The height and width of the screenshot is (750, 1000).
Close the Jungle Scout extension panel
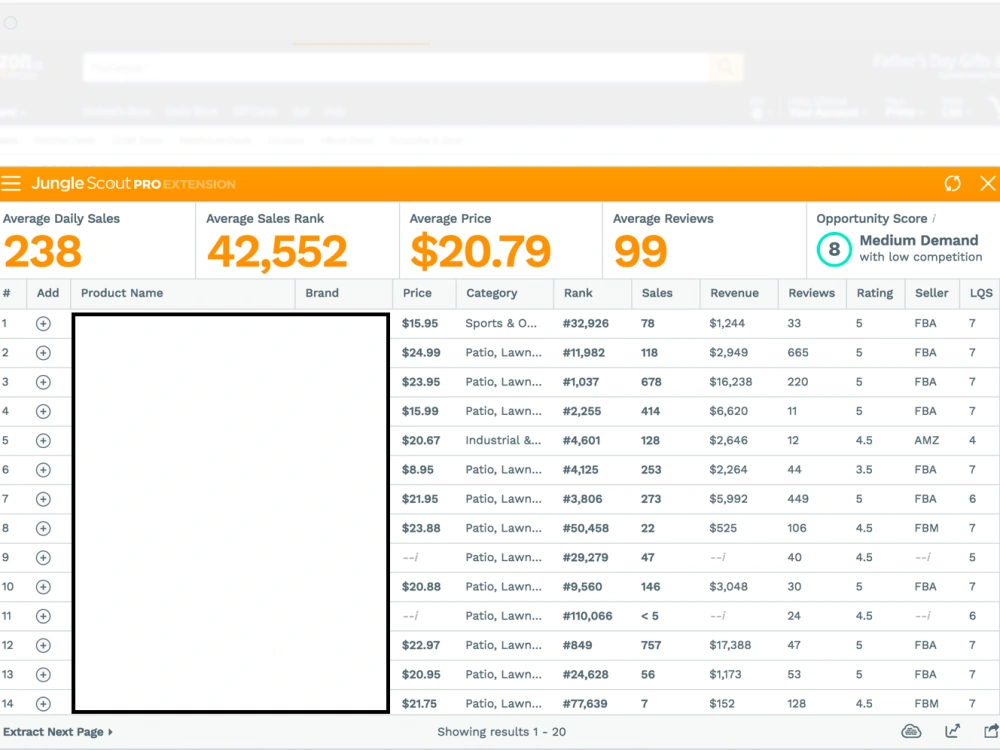pos(987,184)
